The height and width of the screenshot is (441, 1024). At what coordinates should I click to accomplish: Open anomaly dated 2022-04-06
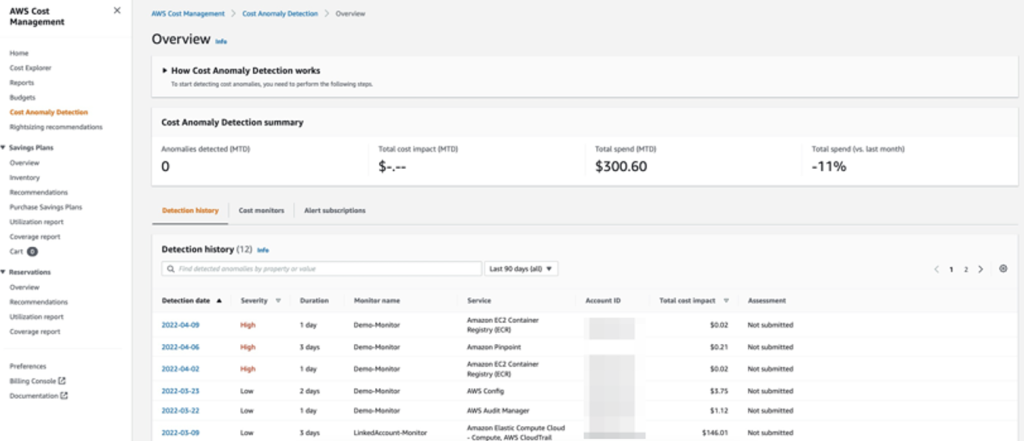(180, 347)
